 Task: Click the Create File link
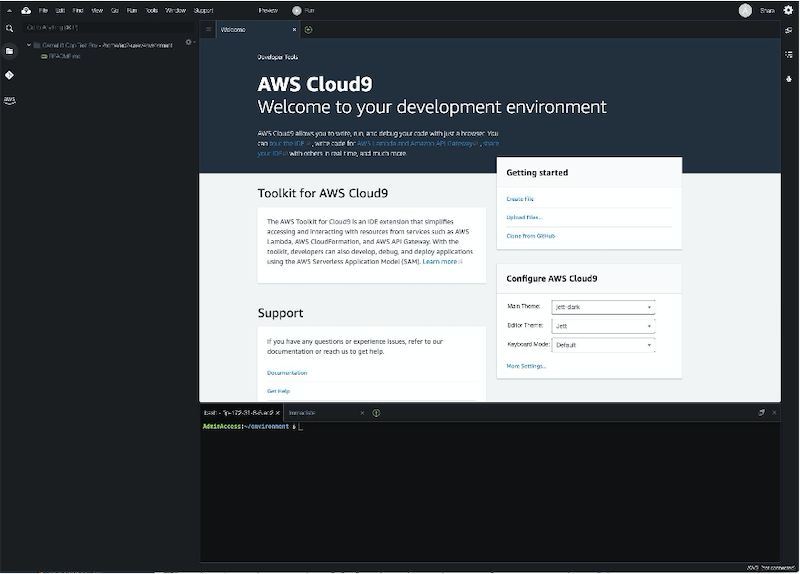point(520,199)
